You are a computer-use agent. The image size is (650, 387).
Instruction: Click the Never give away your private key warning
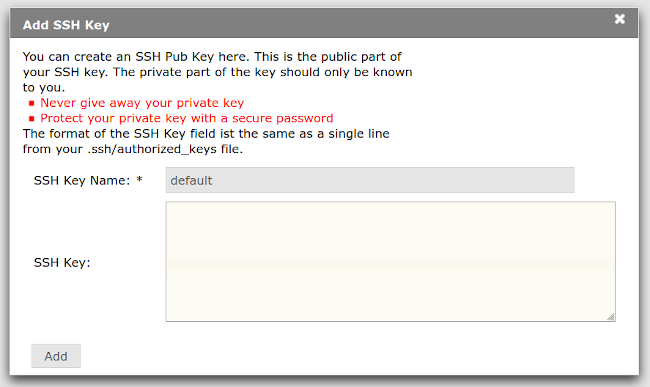pos(142,103)
